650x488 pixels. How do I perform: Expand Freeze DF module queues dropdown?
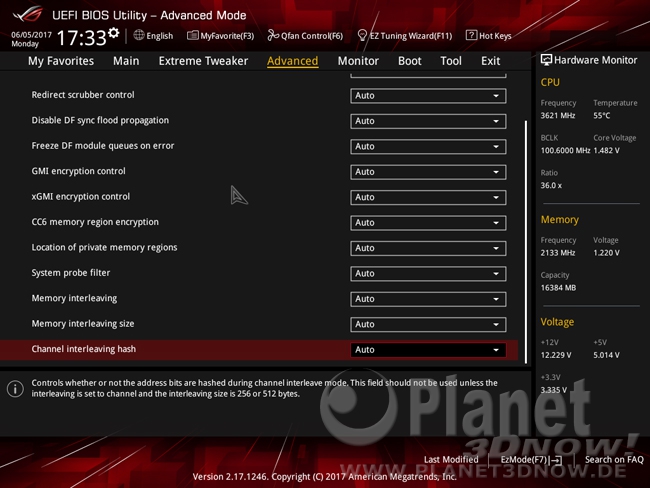tap(428, 146)
